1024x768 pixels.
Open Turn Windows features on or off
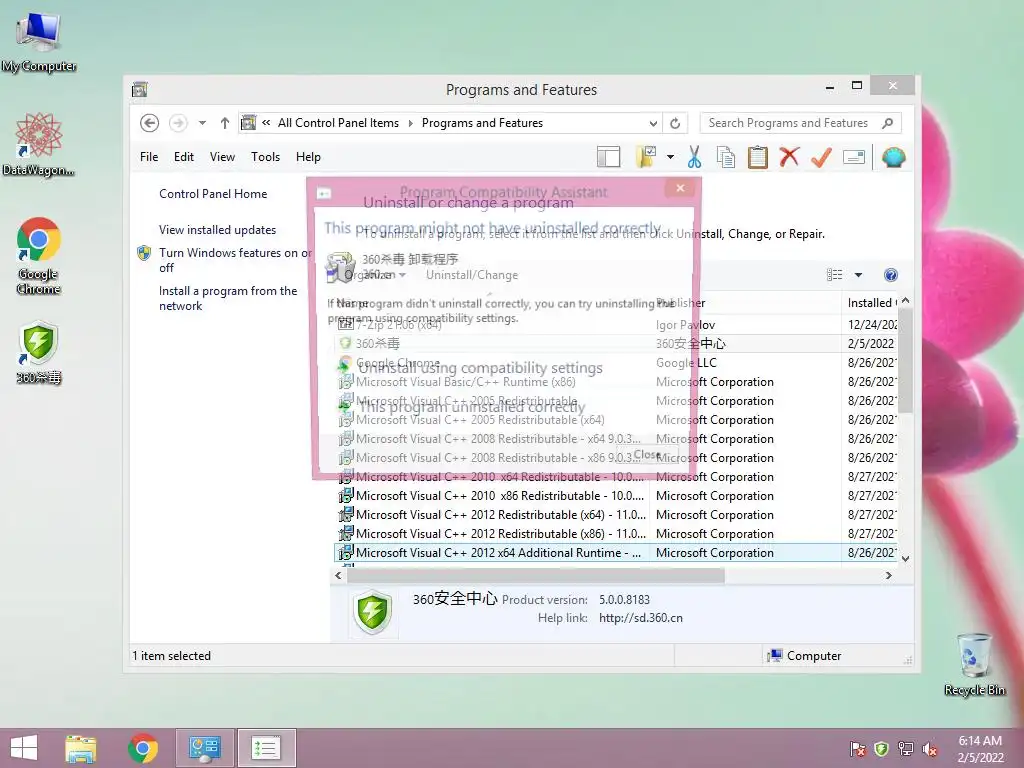tap(234, 260)
